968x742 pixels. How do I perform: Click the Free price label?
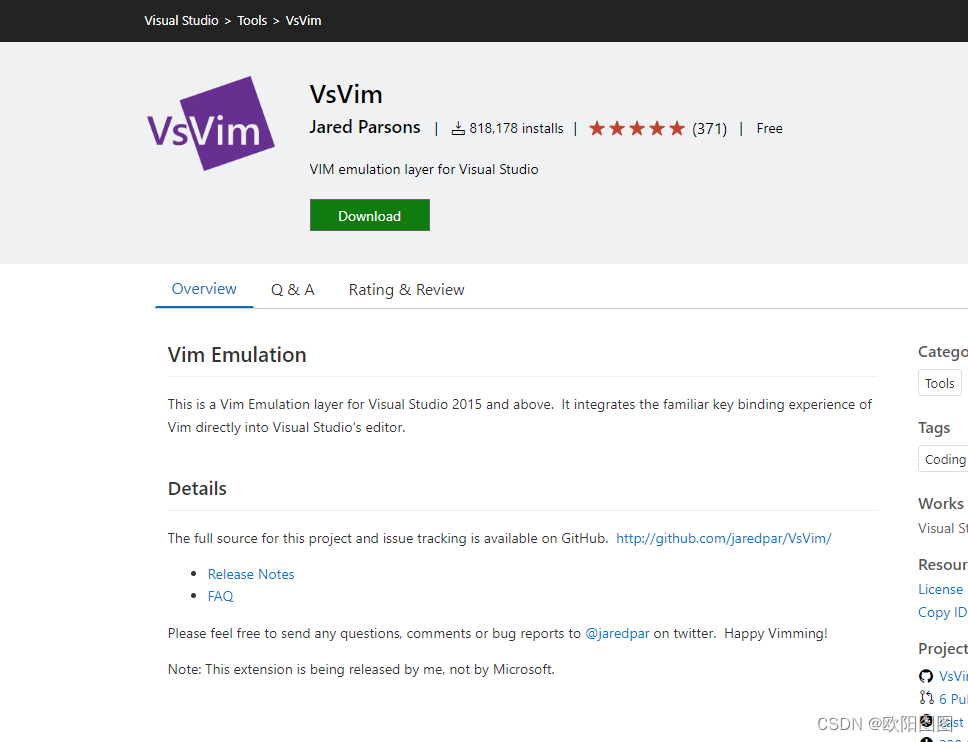[x=769, y=128]
